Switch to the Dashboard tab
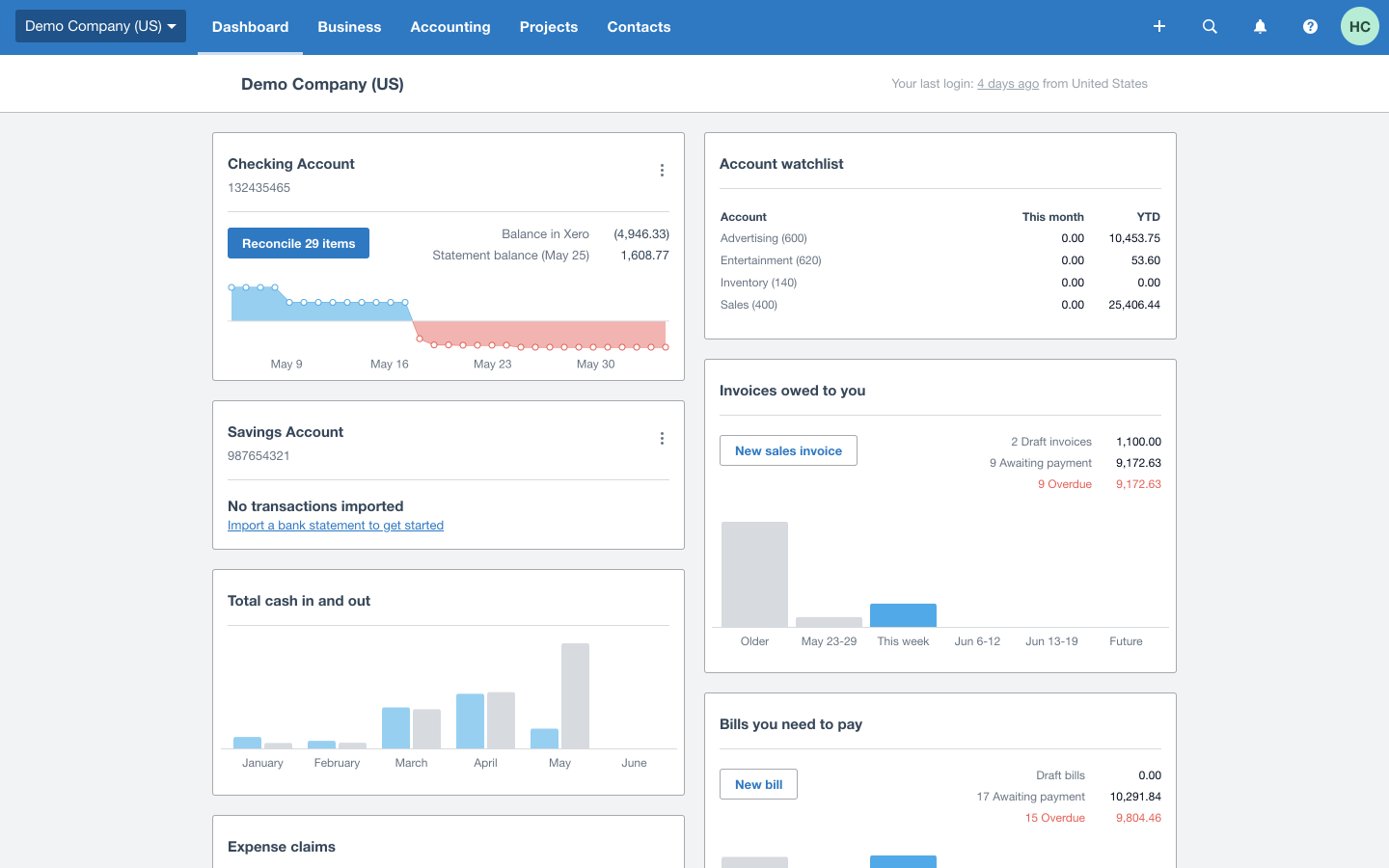 point(250,27)
